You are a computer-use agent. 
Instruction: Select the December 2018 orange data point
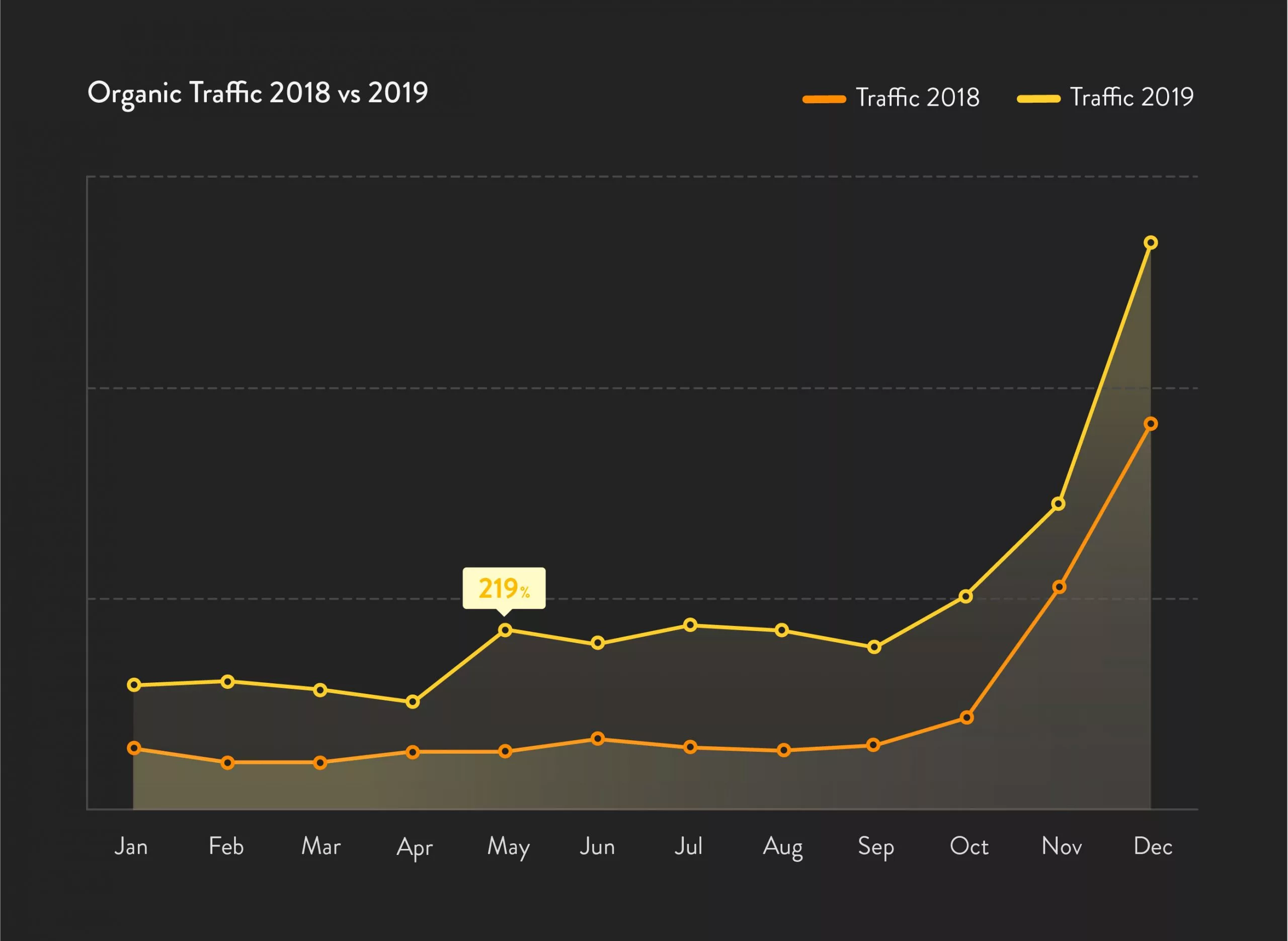click(x=1151, y=424)
